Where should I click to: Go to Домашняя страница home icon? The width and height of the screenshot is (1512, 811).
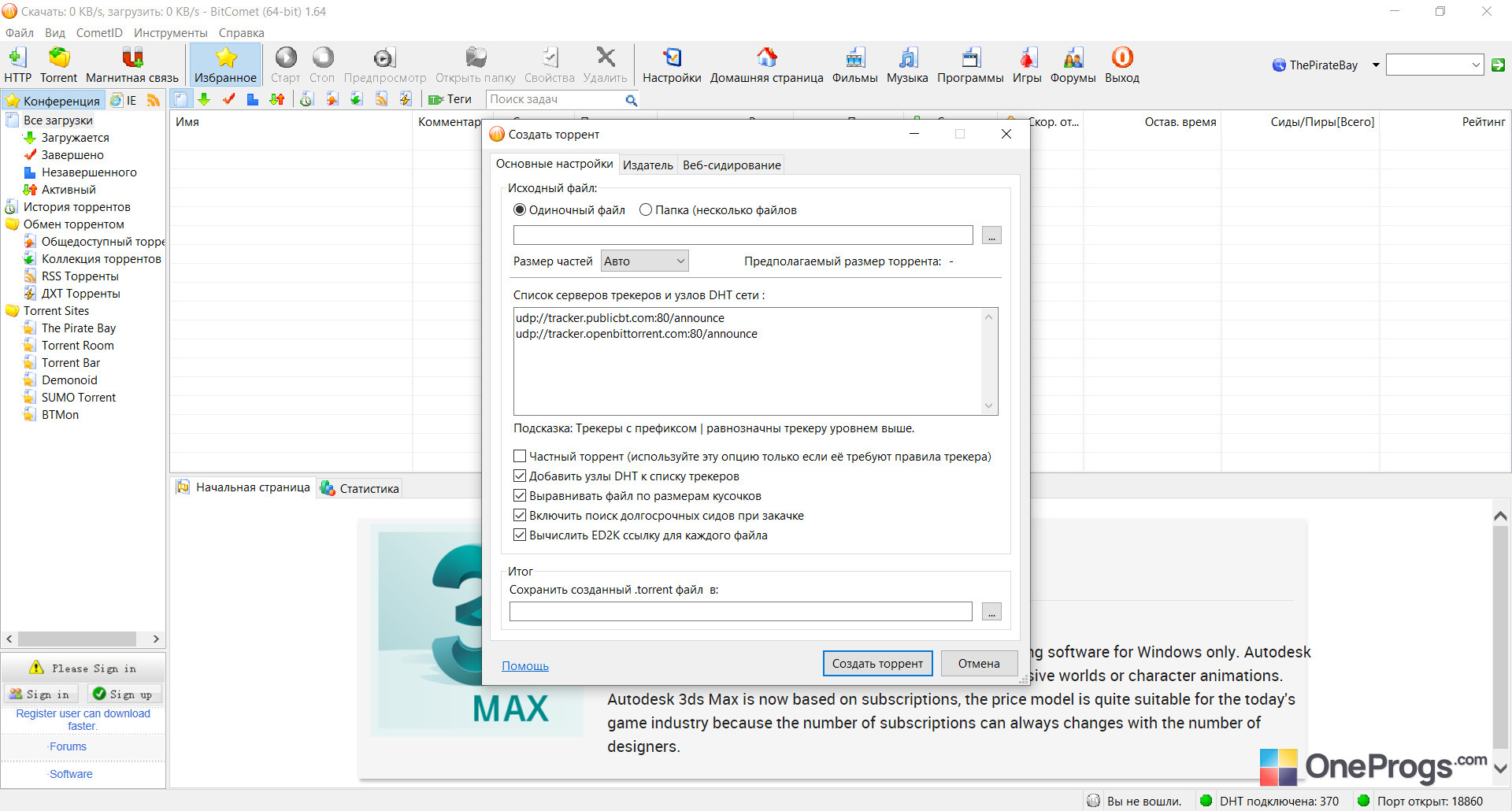pyautogui.click(x=767, y=65)
